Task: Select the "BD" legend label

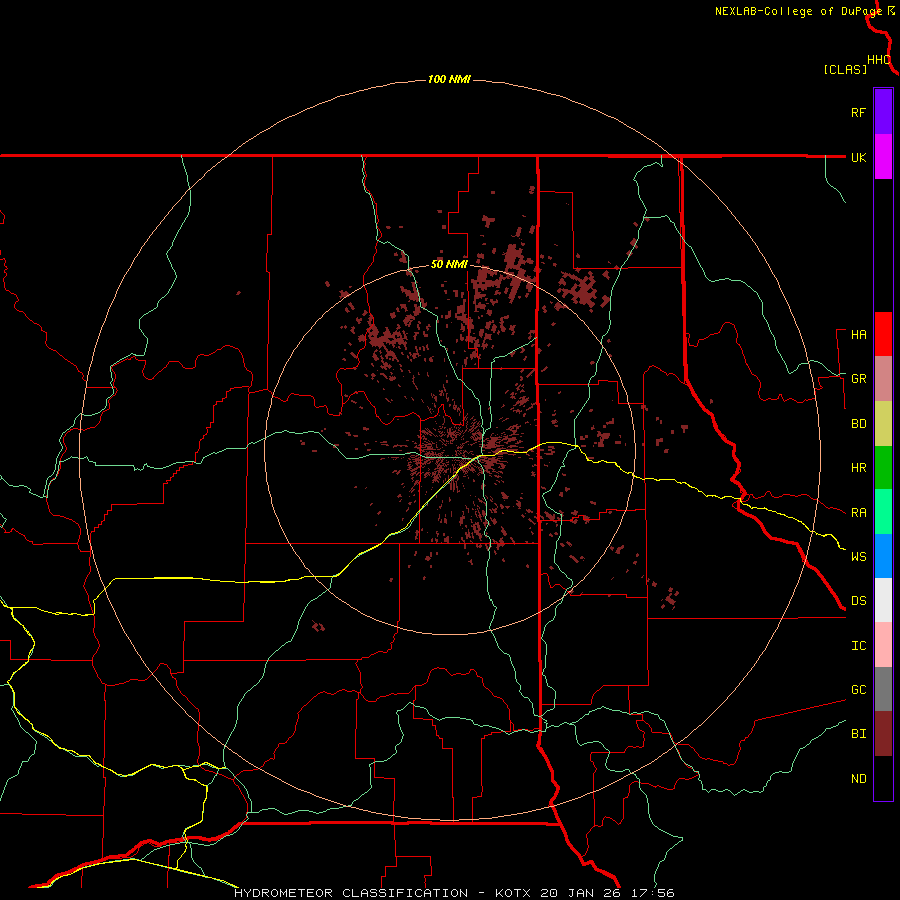Action: [x=858, y=424]
